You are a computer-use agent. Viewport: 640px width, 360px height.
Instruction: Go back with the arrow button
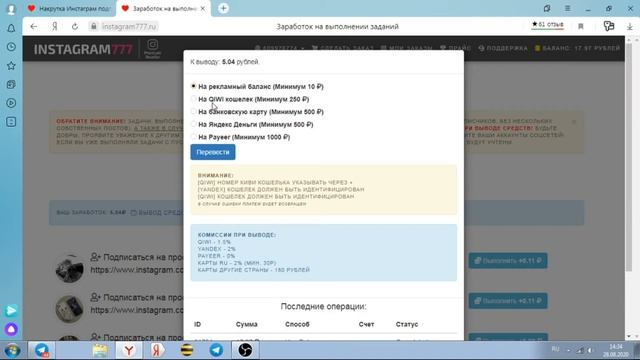pyautogui.click(x=33, y=27)
